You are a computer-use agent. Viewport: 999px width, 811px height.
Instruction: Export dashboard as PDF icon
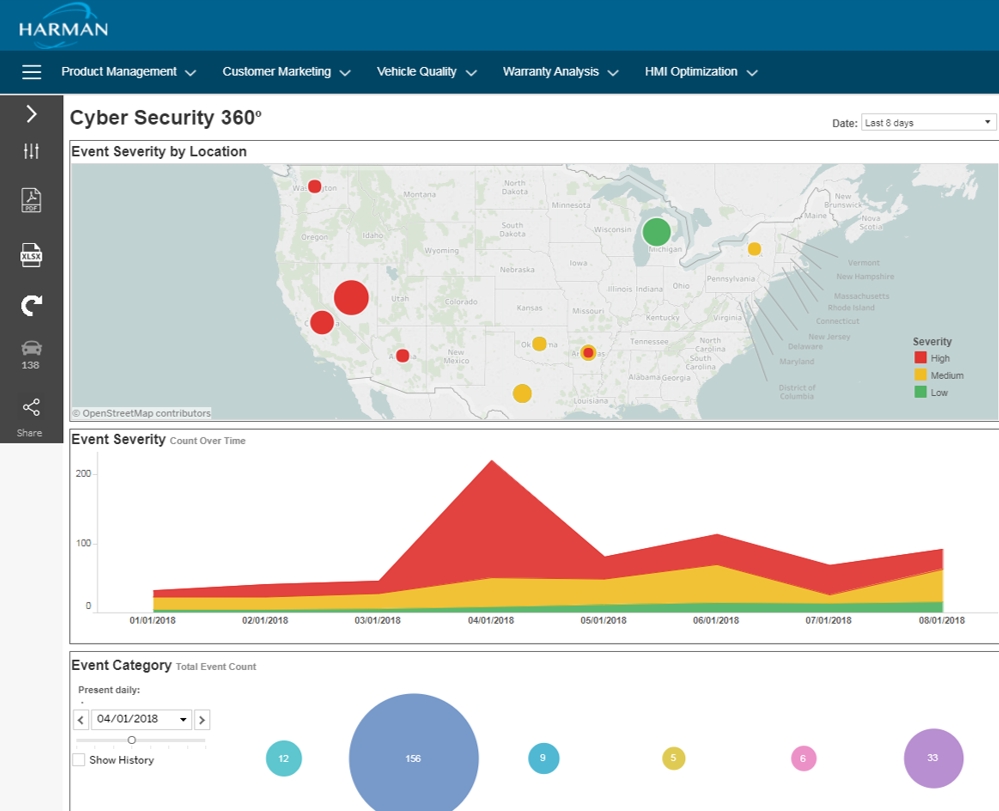[31, 200]
